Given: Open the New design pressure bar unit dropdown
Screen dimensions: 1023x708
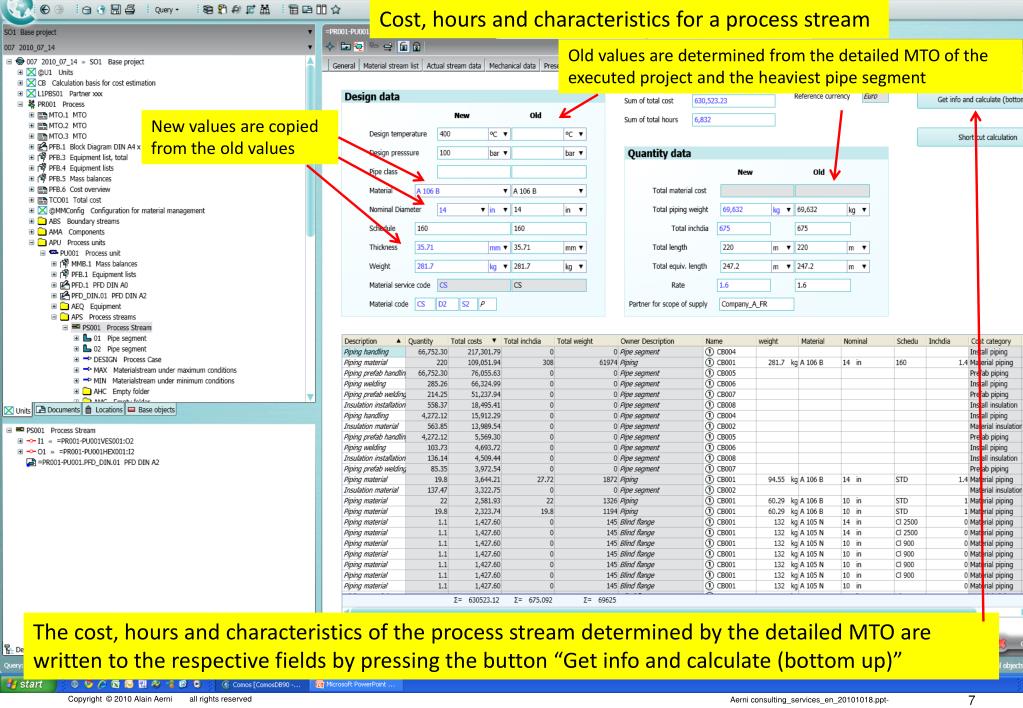Looking at the screenshot, I should [x=505, y=153].
